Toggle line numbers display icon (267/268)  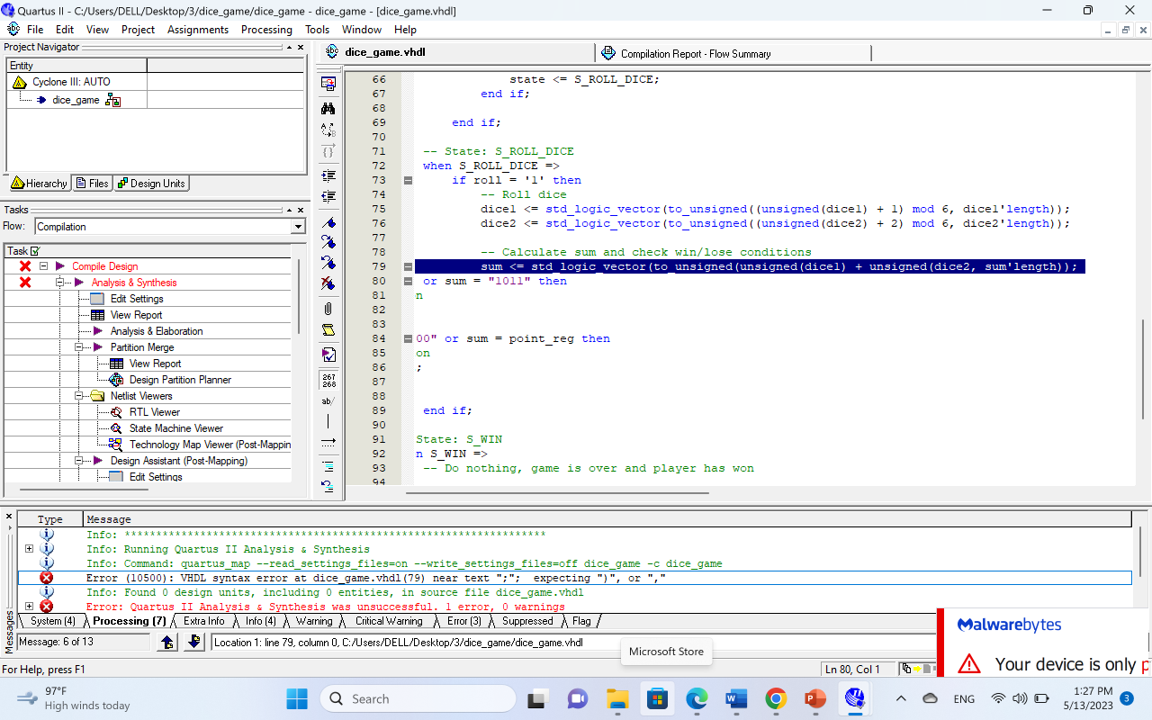click(328, 380)
